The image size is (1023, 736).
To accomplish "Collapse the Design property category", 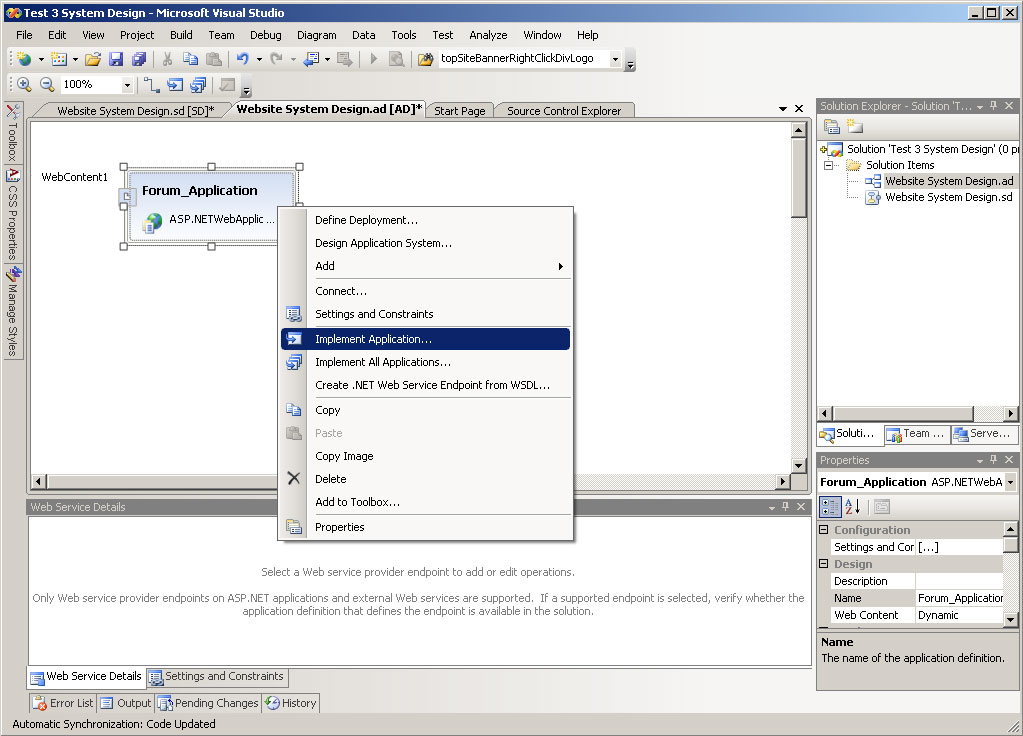I will (x=823, y=564).
